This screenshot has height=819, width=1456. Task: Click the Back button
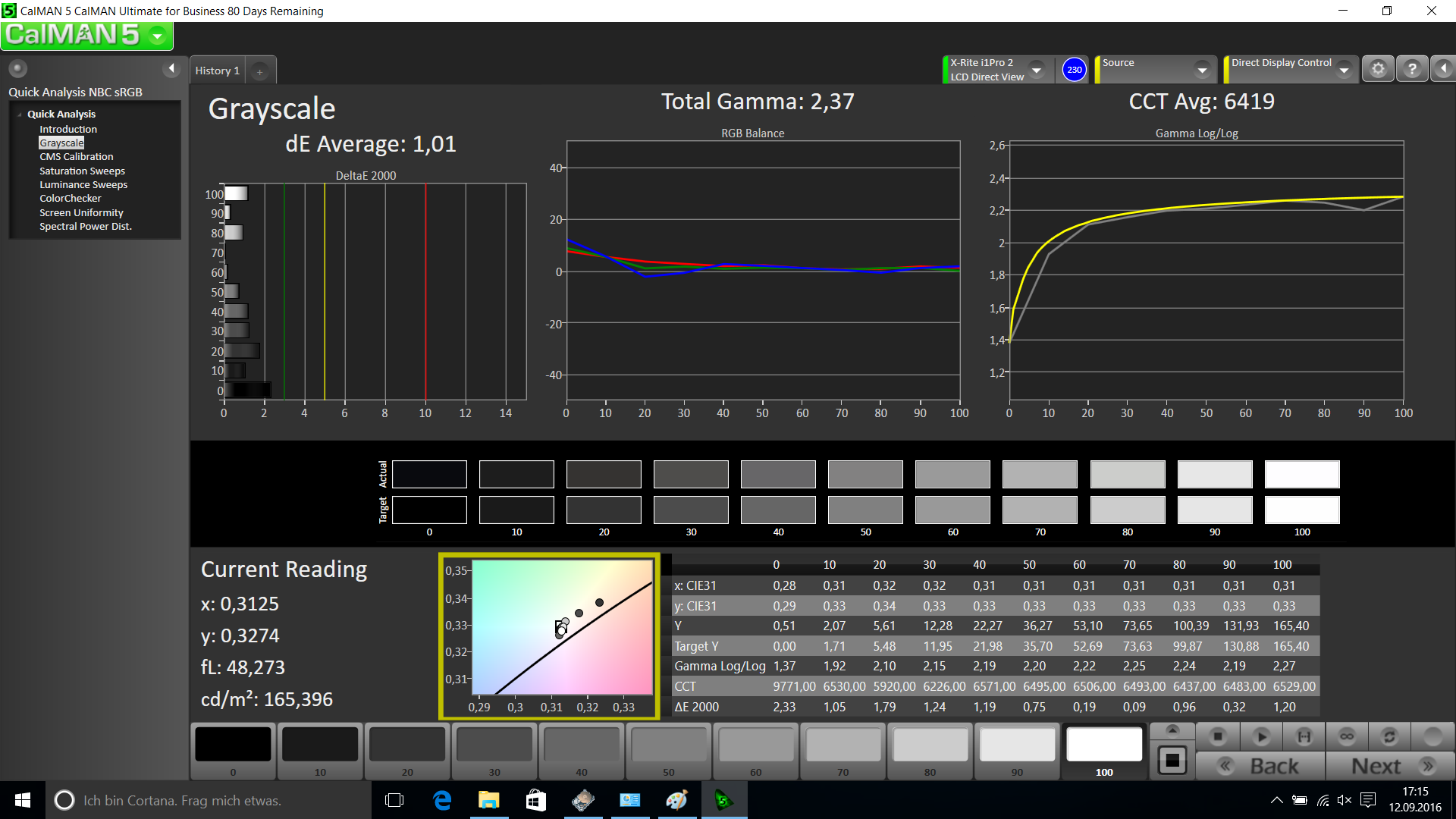coord(1260,766)
